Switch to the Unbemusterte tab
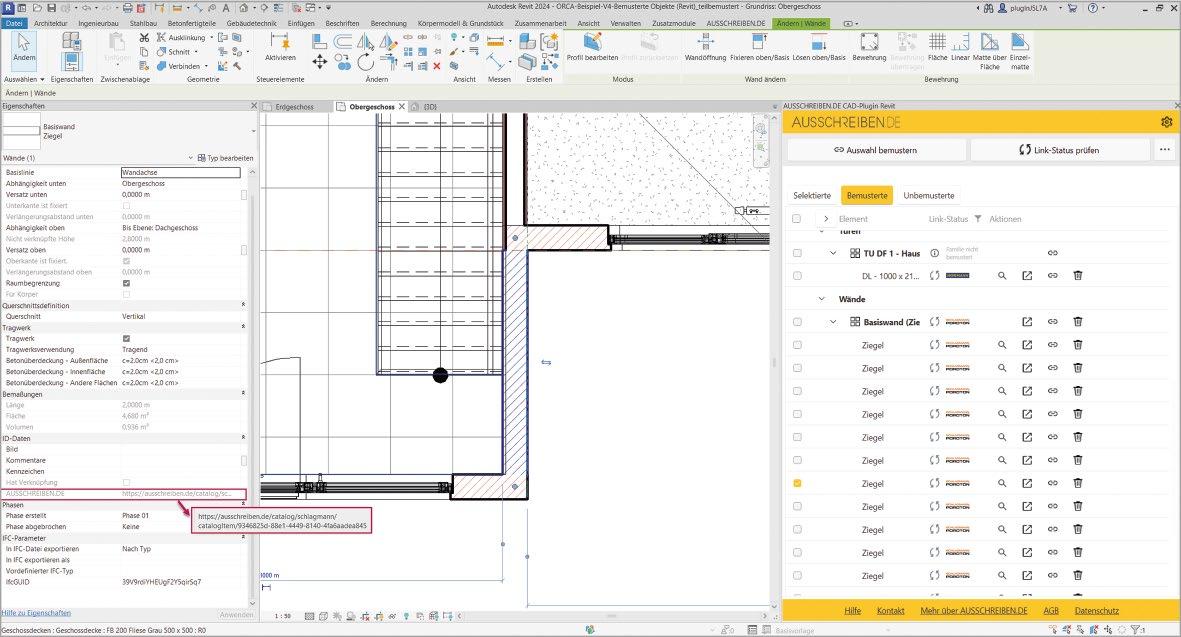This screenshot has height=637, width=1181. 929,195
